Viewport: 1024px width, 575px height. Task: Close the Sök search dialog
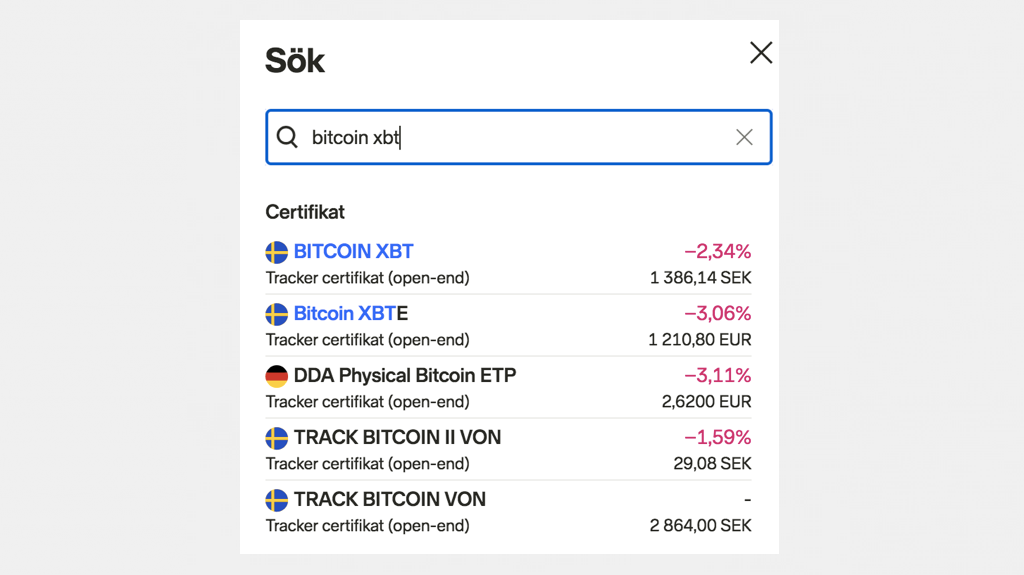pos(761,53)
